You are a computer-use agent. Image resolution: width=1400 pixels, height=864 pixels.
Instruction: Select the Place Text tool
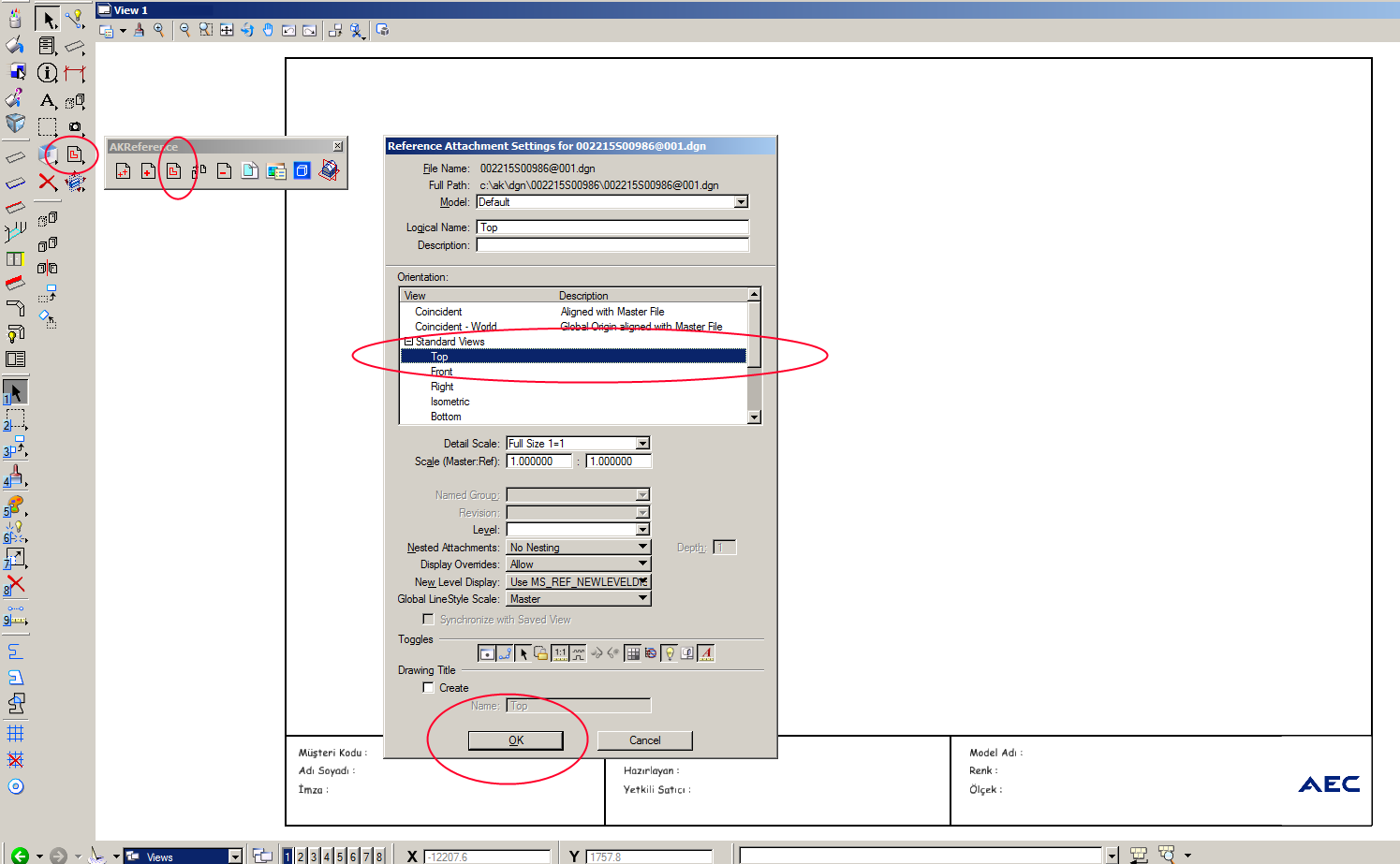[47, 100]
